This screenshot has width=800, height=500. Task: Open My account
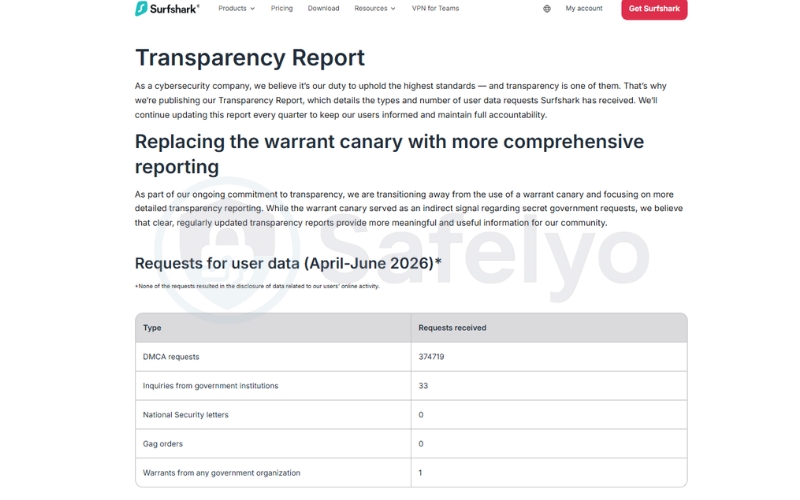click(x=584, y=8)
